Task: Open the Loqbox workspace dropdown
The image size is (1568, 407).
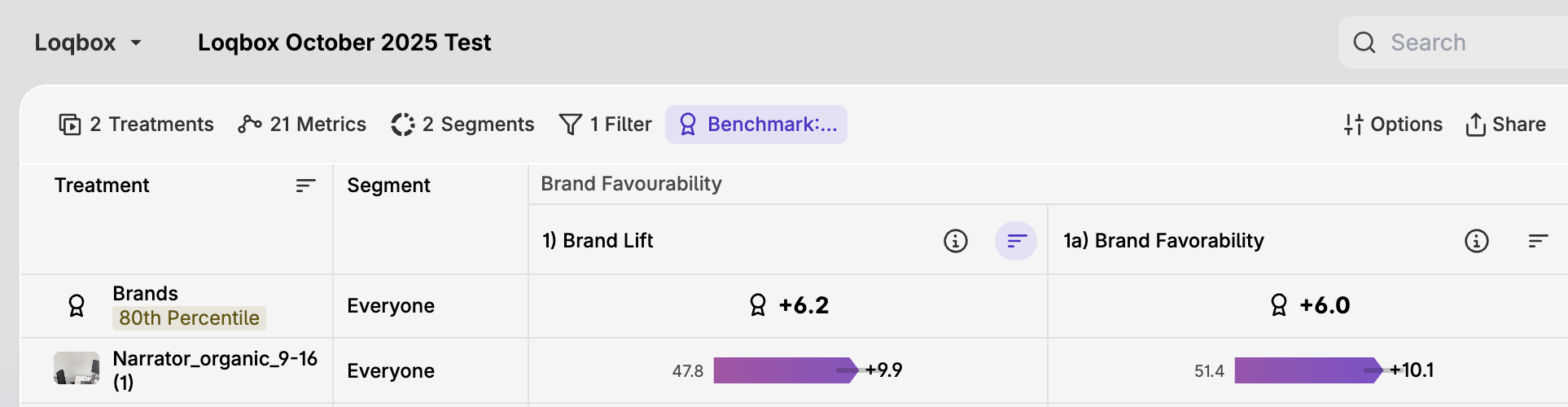Action: click(88, 42)
